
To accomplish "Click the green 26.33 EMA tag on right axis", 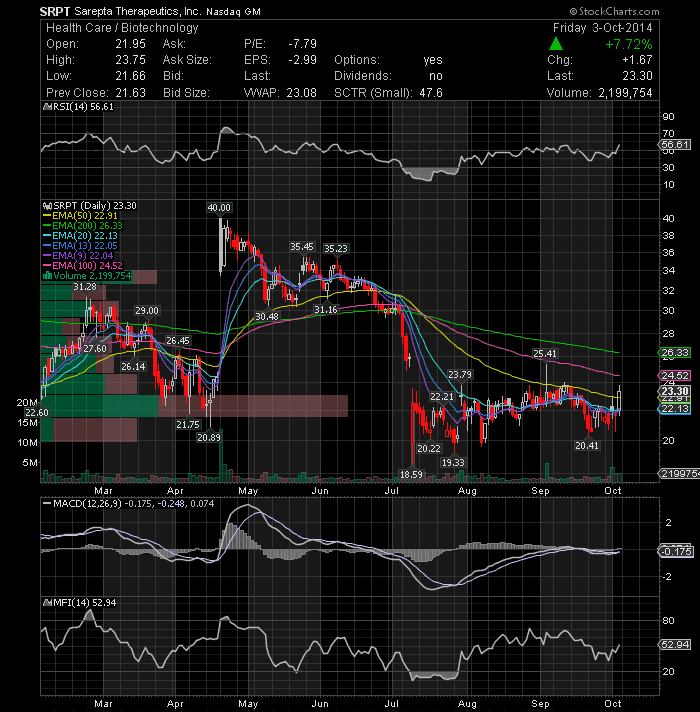I will [x=675, y=353].
